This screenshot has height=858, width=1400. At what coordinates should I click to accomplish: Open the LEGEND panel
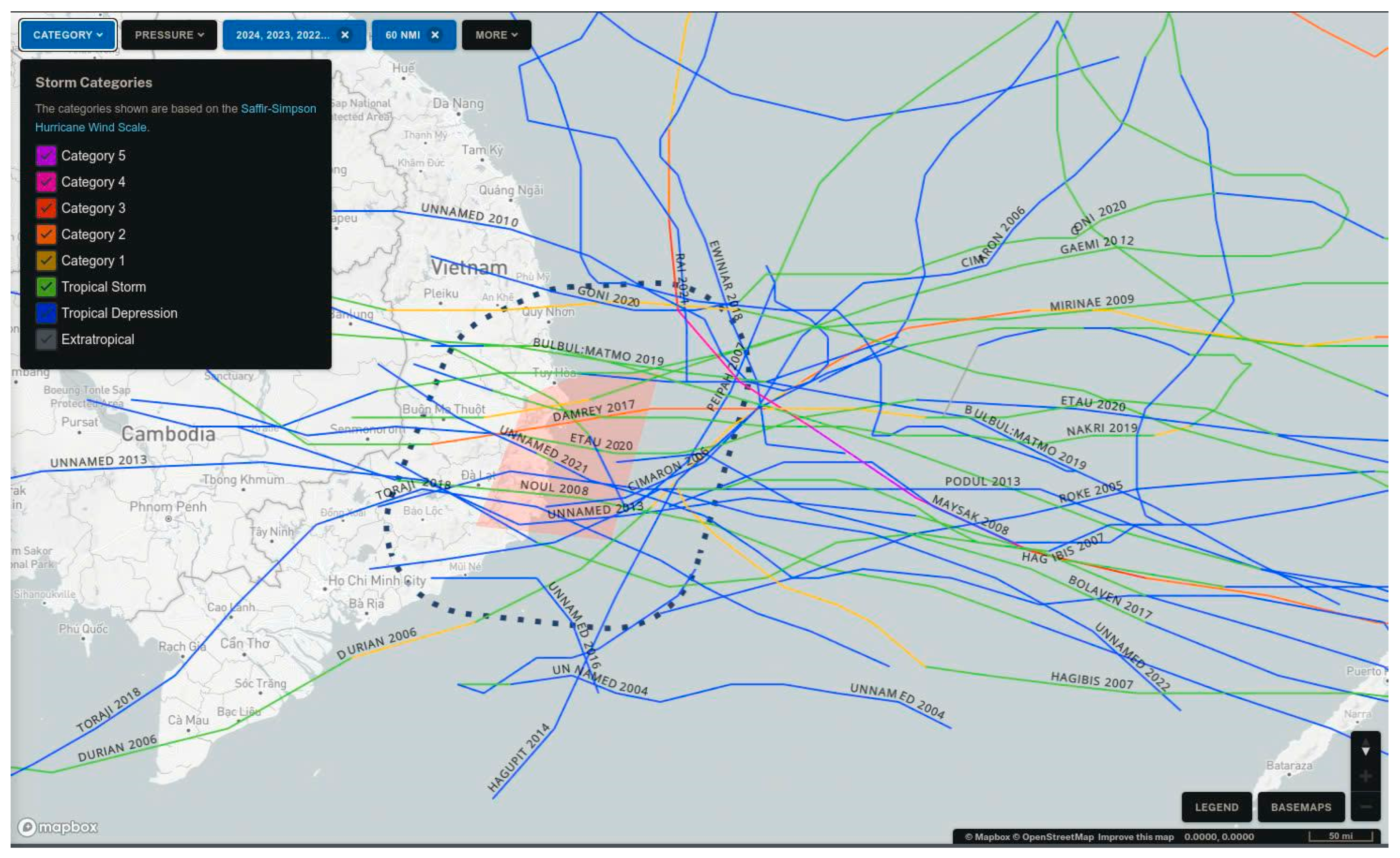click(x=1216, y=807)
